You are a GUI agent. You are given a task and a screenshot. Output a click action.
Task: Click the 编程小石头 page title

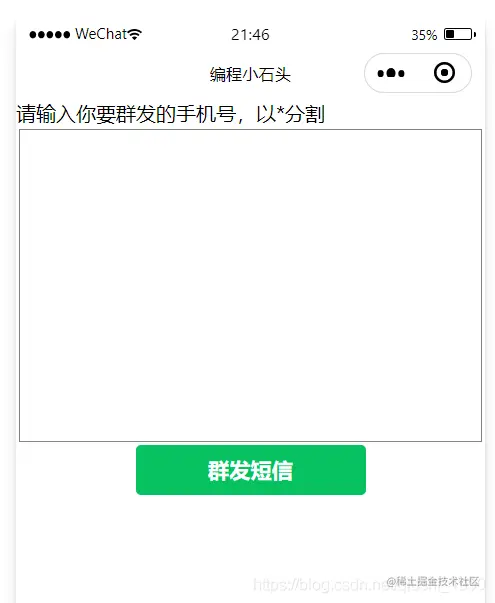[x=250, y=74]
